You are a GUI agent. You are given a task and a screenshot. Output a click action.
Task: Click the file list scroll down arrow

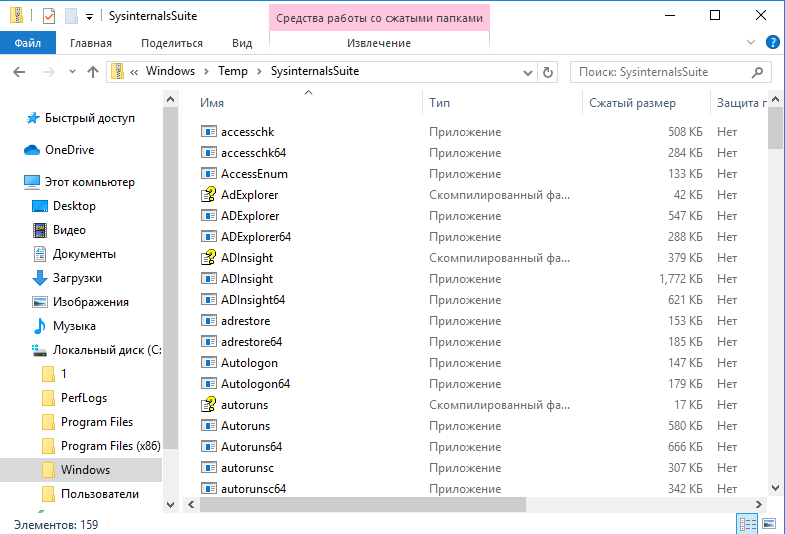pyautogui.click(x=775, y=487)
